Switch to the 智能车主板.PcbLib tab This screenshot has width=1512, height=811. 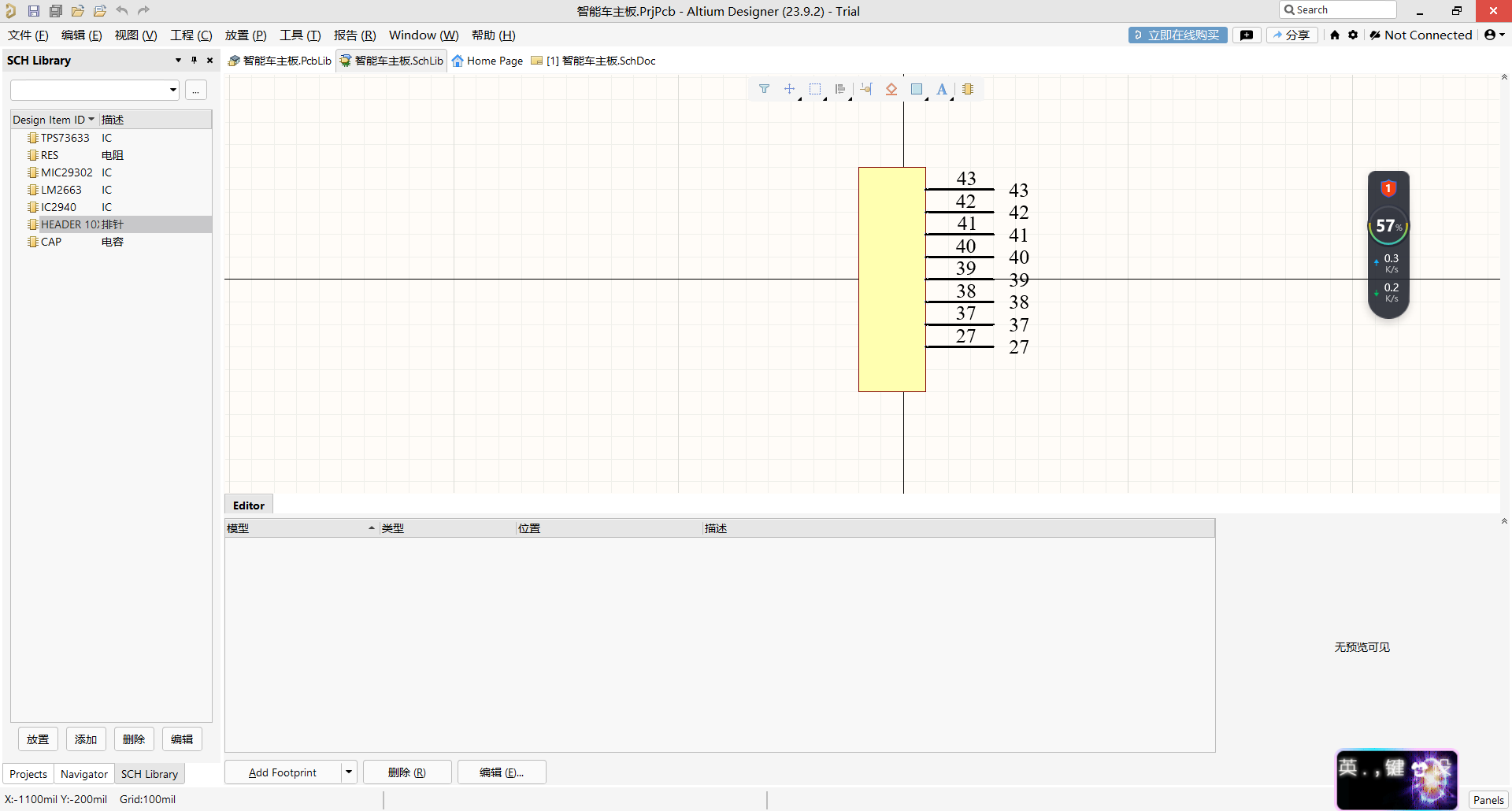(x=280, y=61)
